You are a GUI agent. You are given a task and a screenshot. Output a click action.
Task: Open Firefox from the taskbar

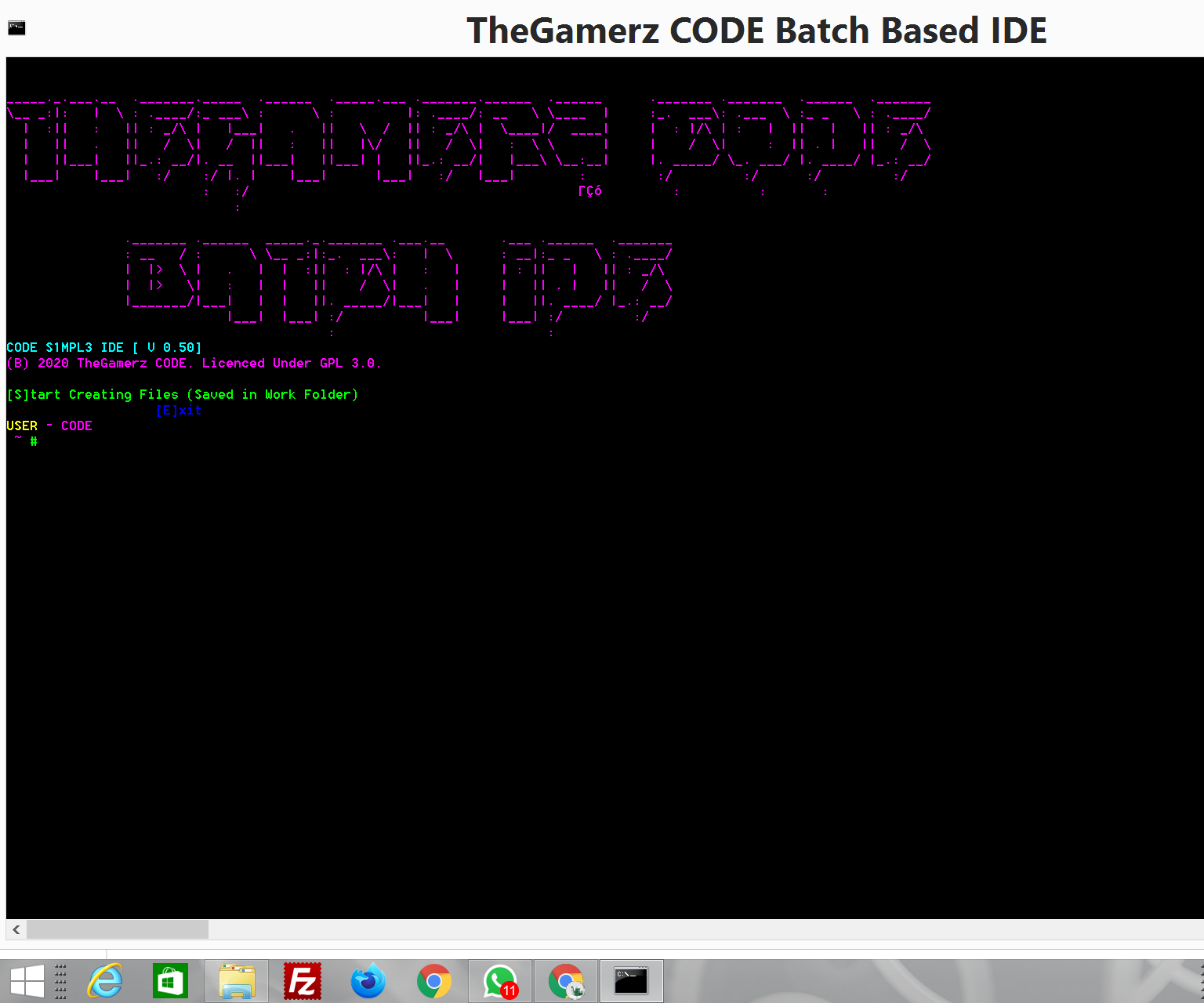[368, 980]
